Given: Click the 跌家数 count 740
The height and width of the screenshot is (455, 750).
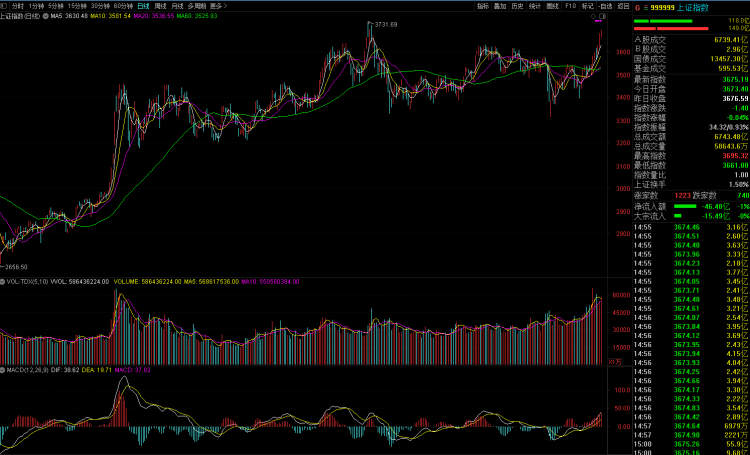Looking at the screenshot, I should coord(743,195).
